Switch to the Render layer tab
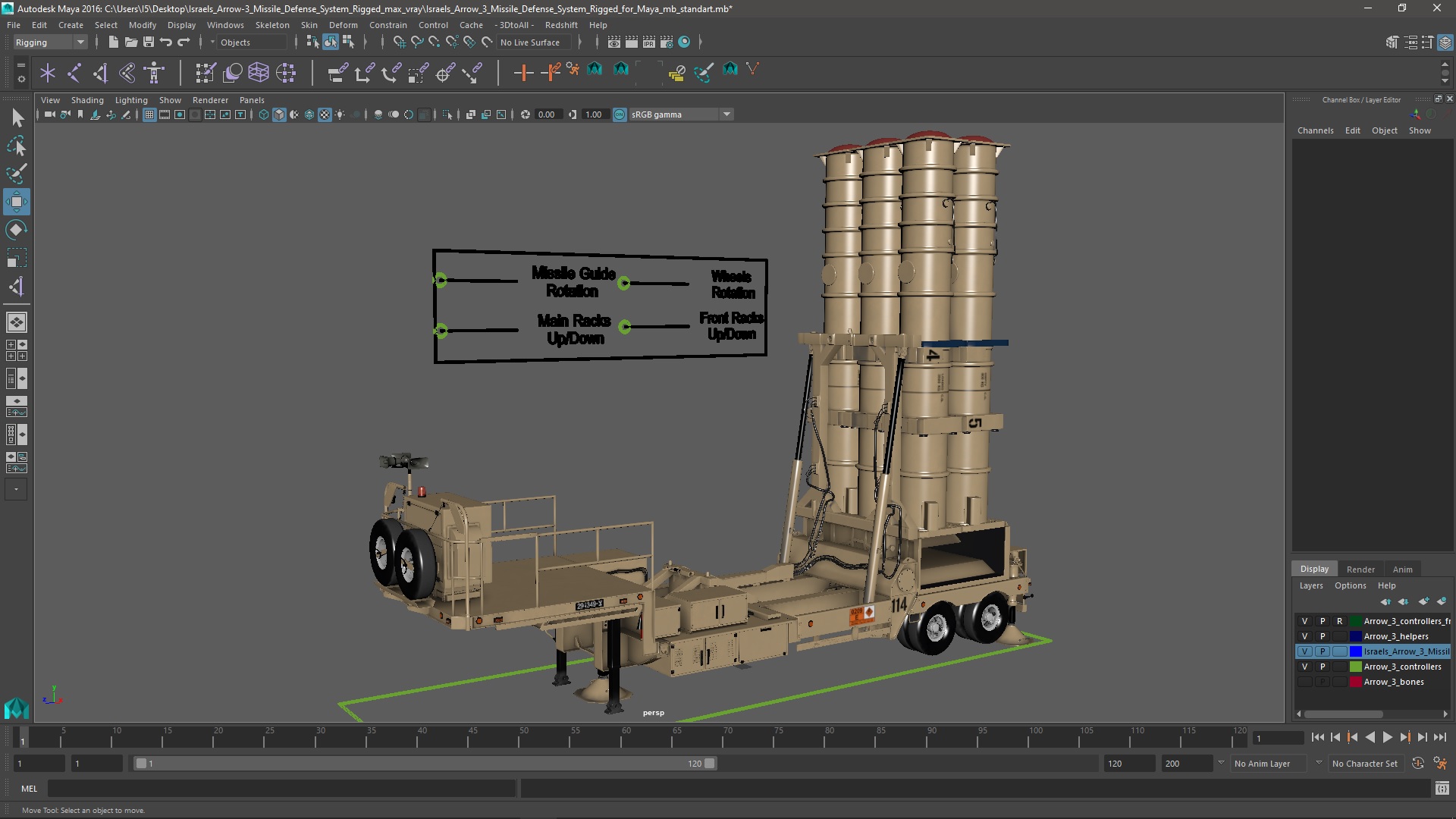Image resolution: width=1456 pixels, height=819 pixels. click(x=1360, y=570)
